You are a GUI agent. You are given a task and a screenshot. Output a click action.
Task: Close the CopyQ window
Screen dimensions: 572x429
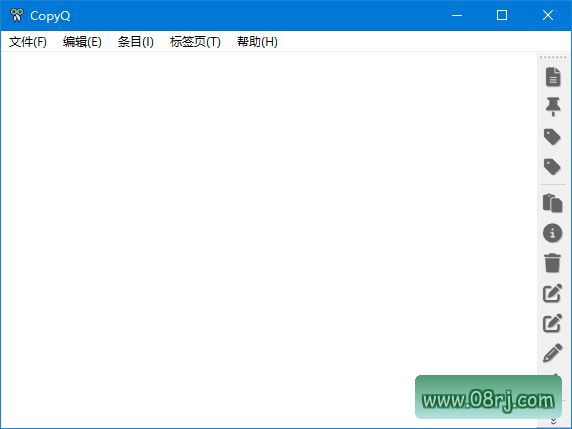pos(548,15)
